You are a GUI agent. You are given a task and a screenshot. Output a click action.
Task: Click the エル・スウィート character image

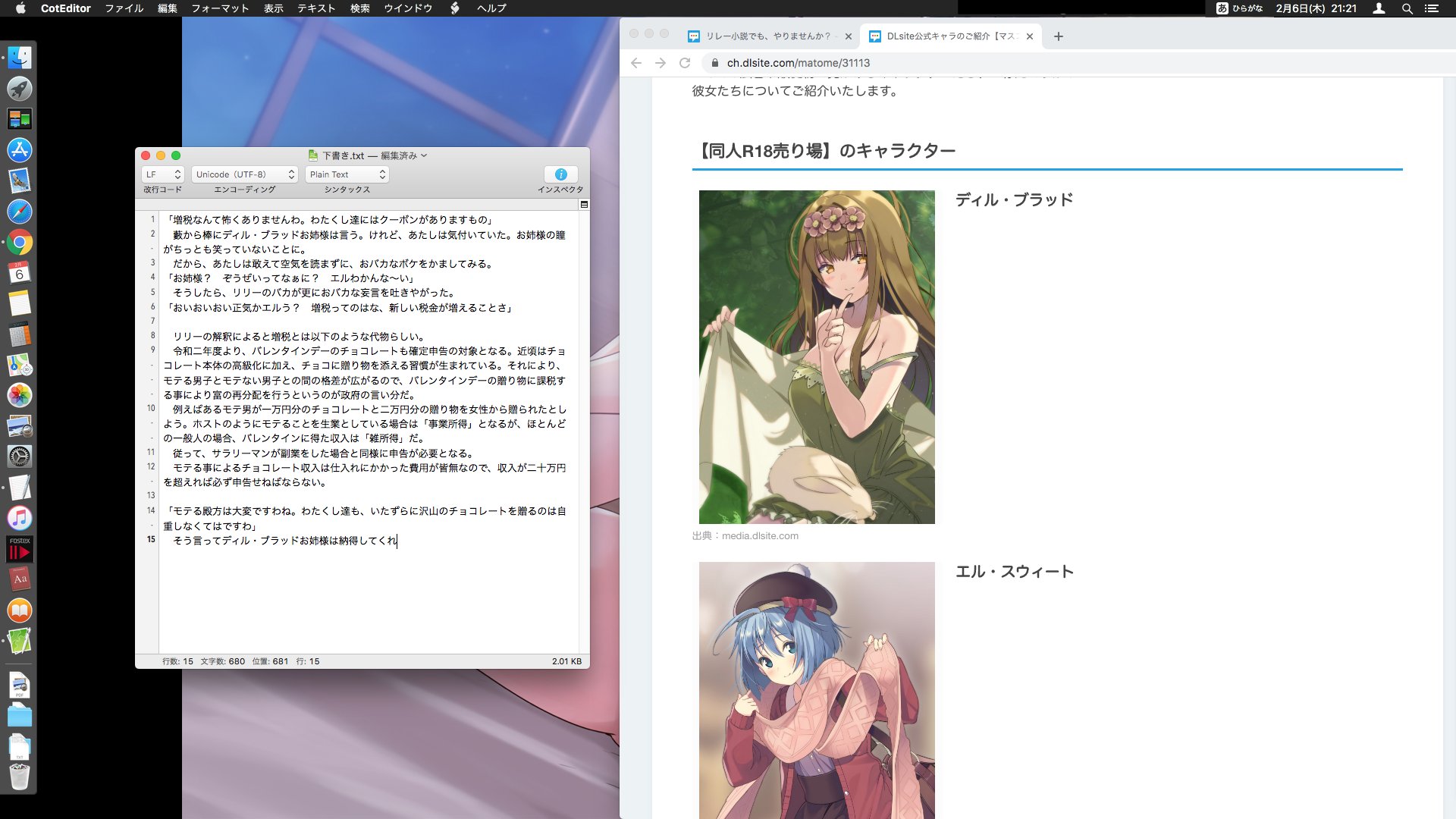tap(817, 690)
